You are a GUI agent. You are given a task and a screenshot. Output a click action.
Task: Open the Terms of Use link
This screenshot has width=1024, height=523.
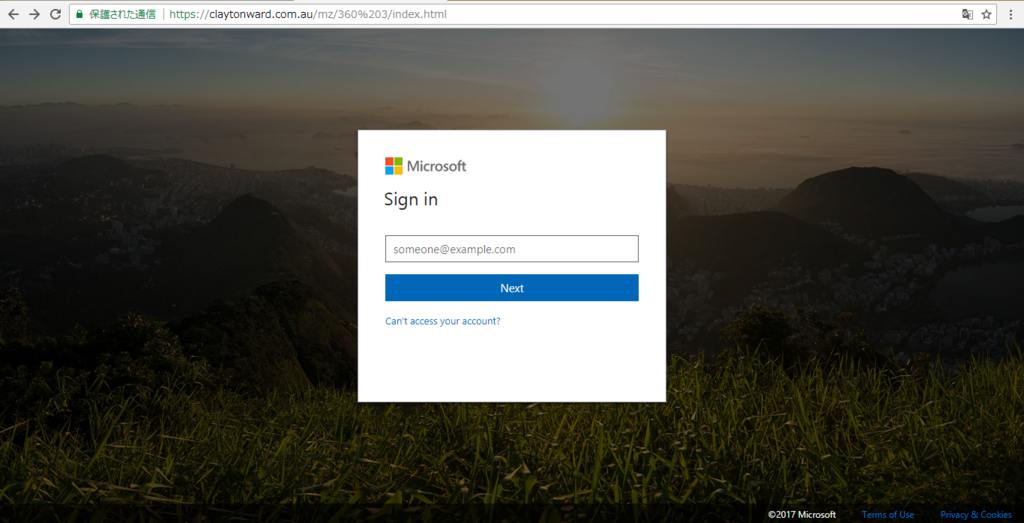888,515
